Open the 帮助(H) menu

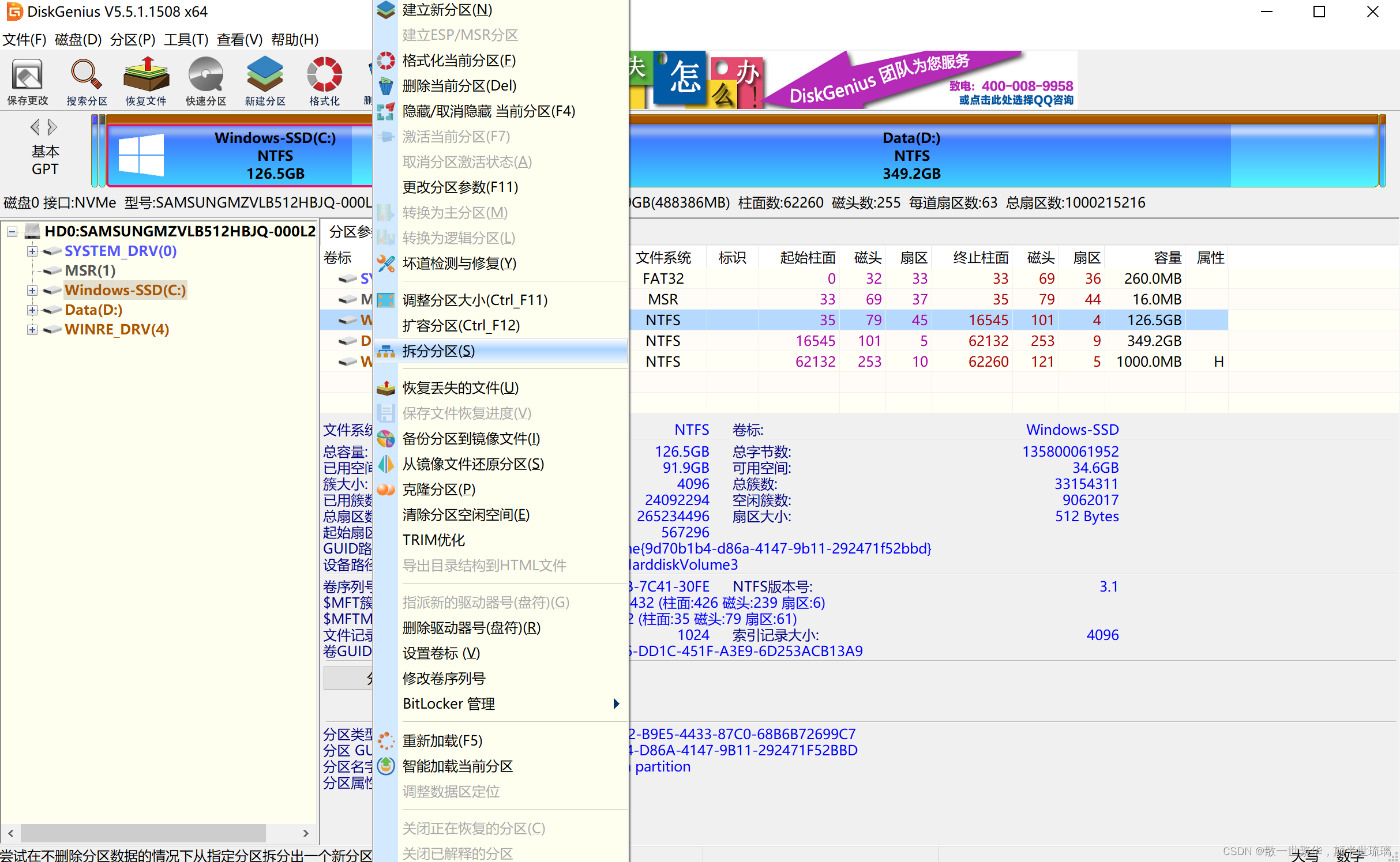point(295,39)
